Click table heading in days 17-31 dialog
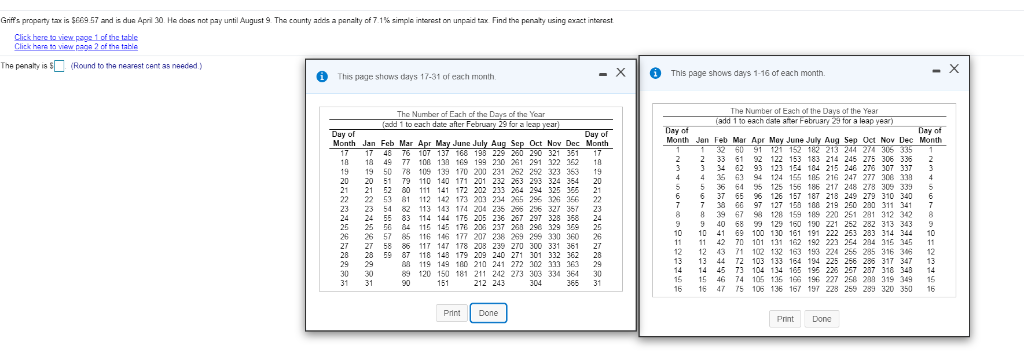This screenshot has height=364, width=1024. coord(471,114)
